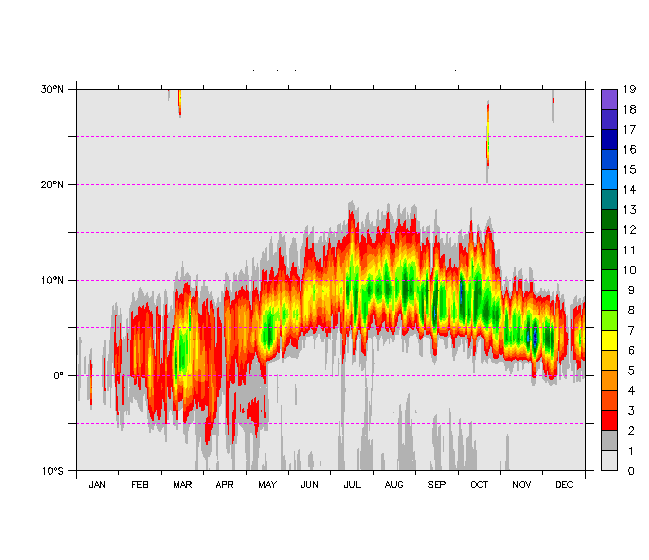Click the small red streak near 30°N in March
Screen dimensions: 649x560
click(179, 102)
